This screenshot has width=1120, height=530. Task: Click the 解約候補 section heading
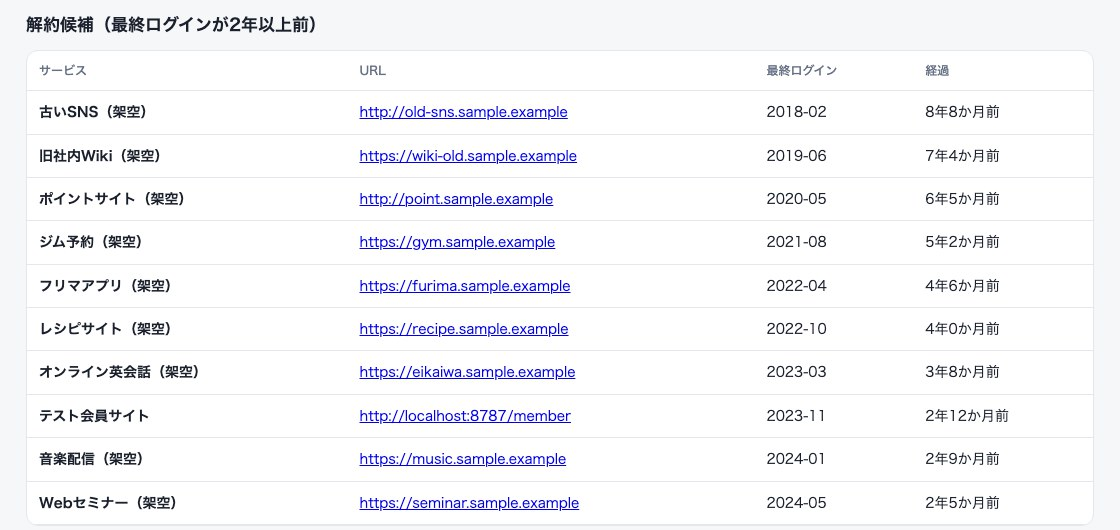click(x=172, y=25)
